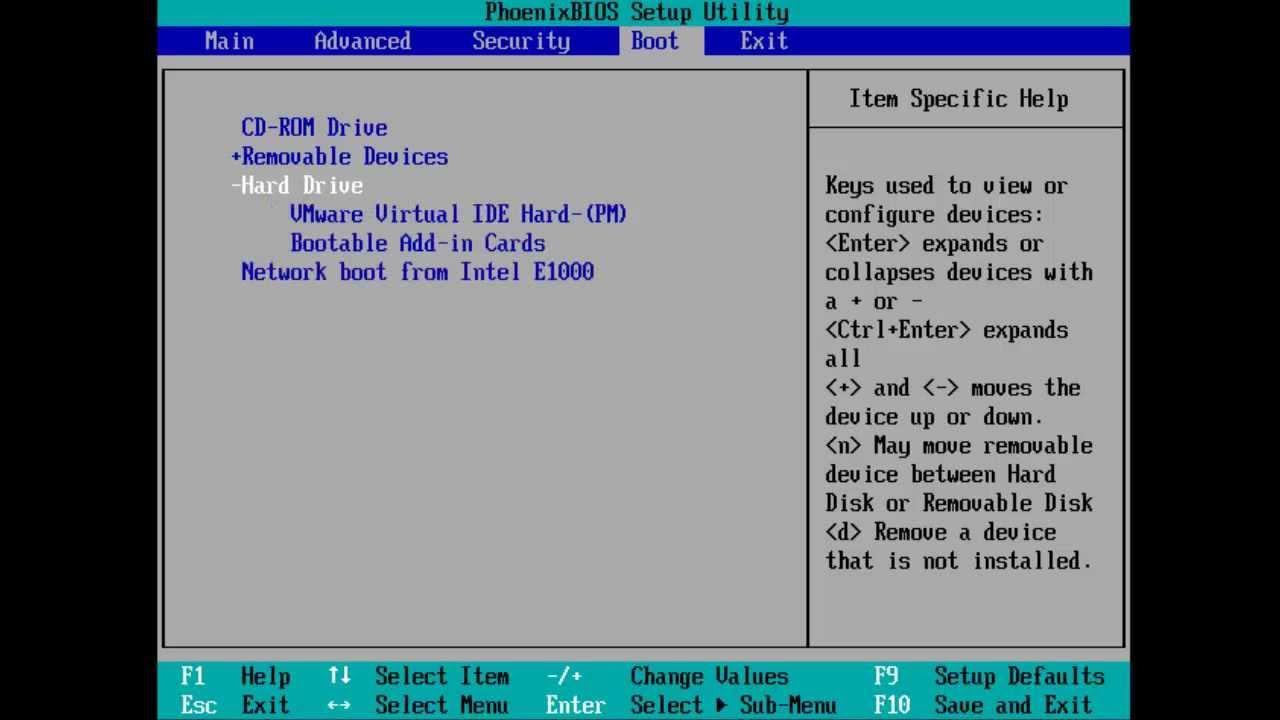Select the Boot tab
The image size is (1280, 720).
click(x=655, y=41)
